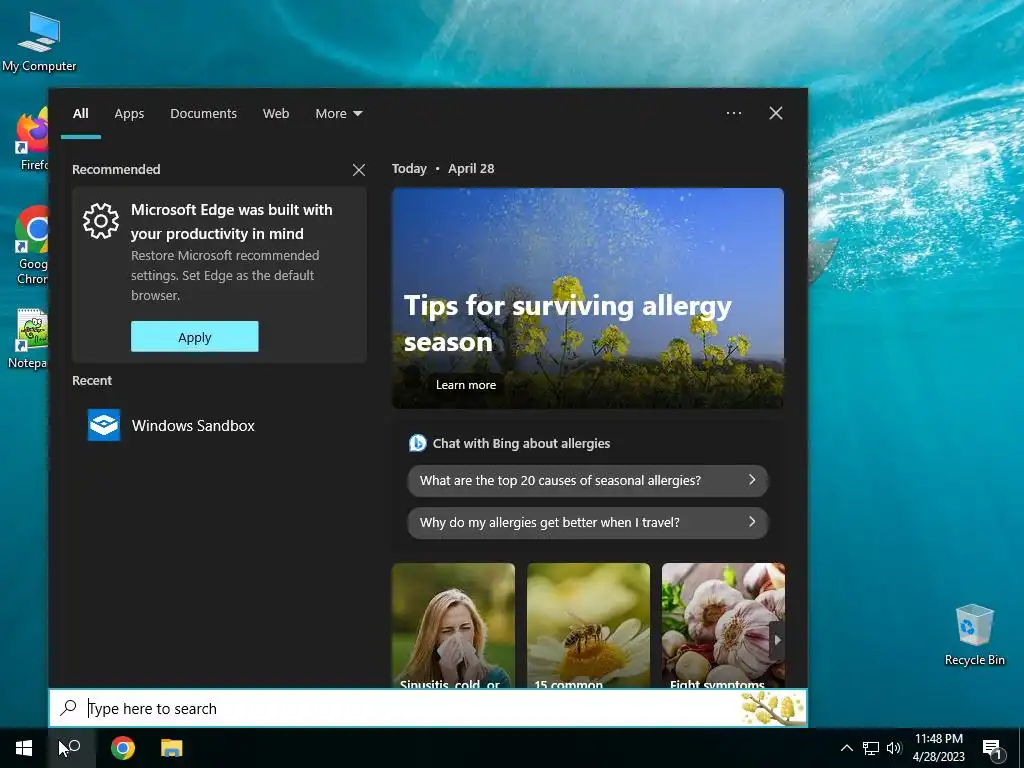Open the notification action center
The height and width of the screenshot is (768, 1024).
coord(992,748)
